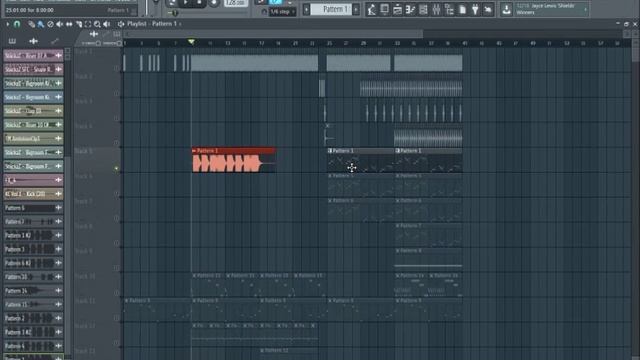The image size is (640, 360).
Task: Click the playlist horizontal scrollbar thumb
Action: pos(273,34)
